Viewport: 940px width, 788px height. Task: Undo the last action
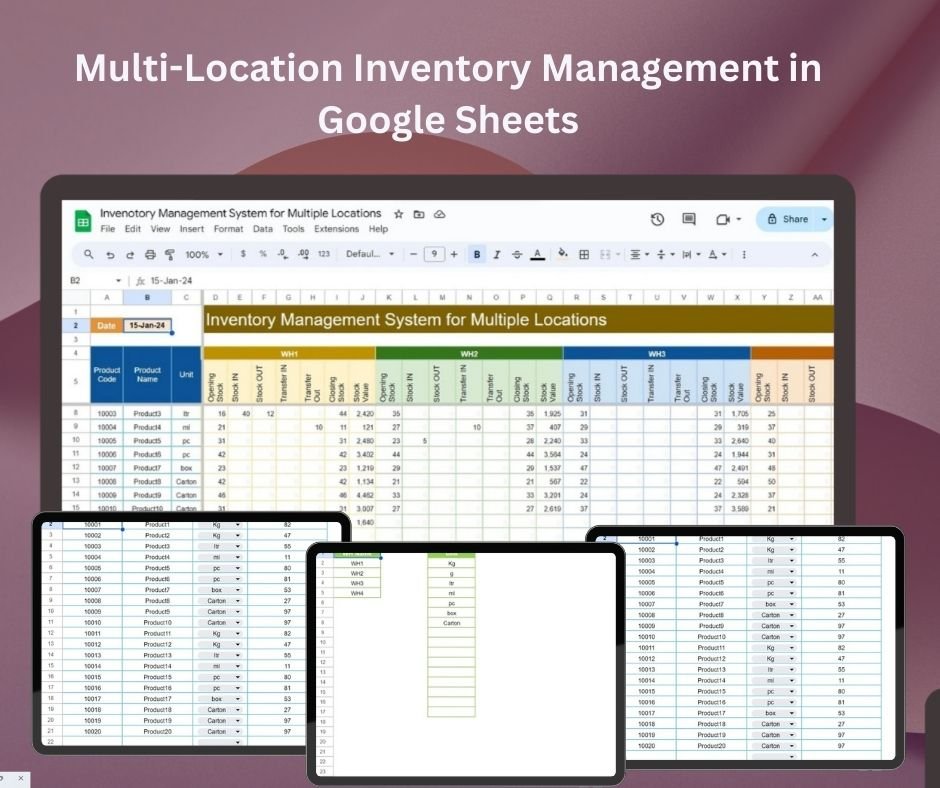(110, 255)
